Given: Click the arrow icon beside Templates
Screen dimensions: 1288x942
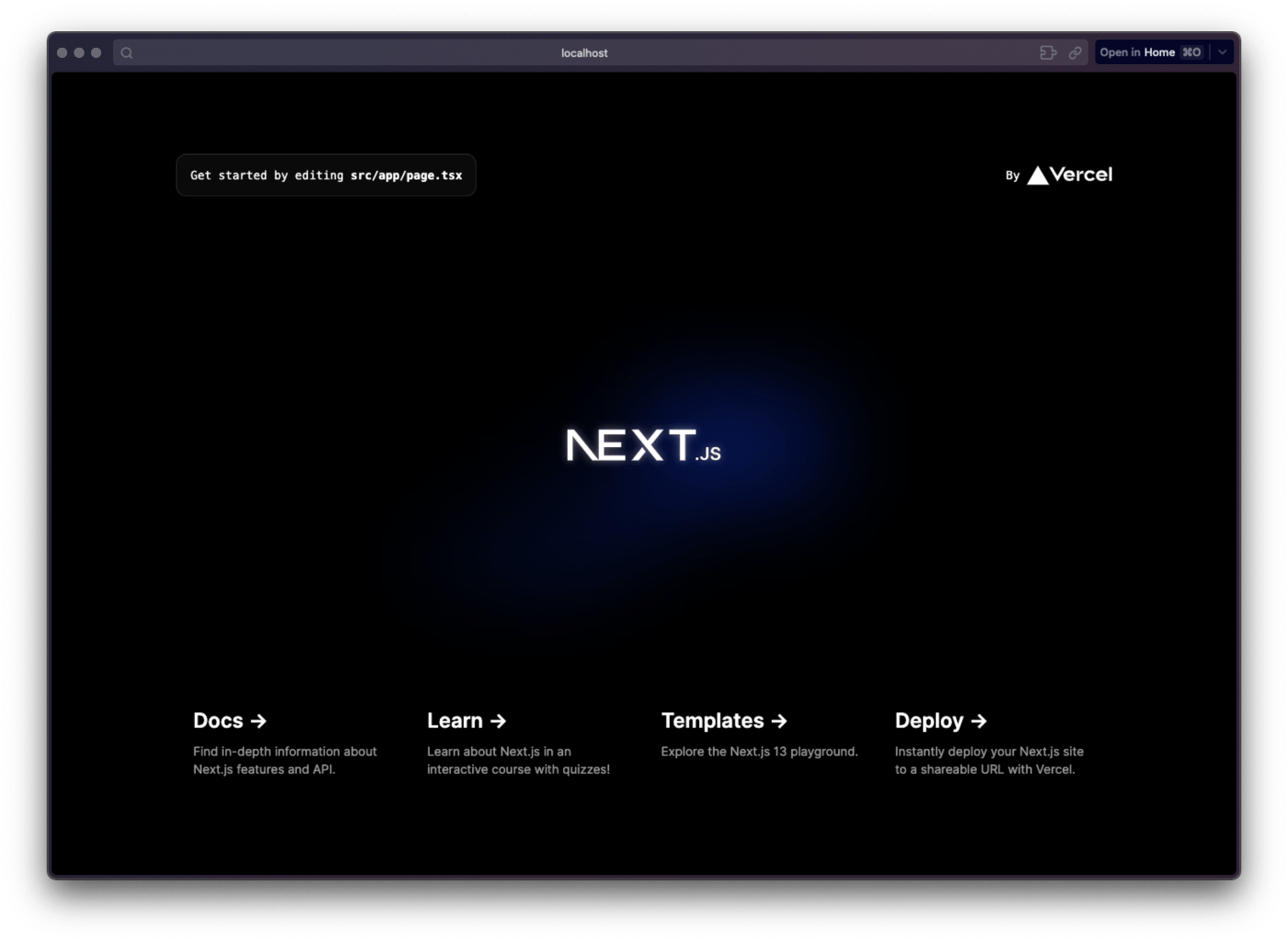Looking at the screenshot, I should (778, 721).
